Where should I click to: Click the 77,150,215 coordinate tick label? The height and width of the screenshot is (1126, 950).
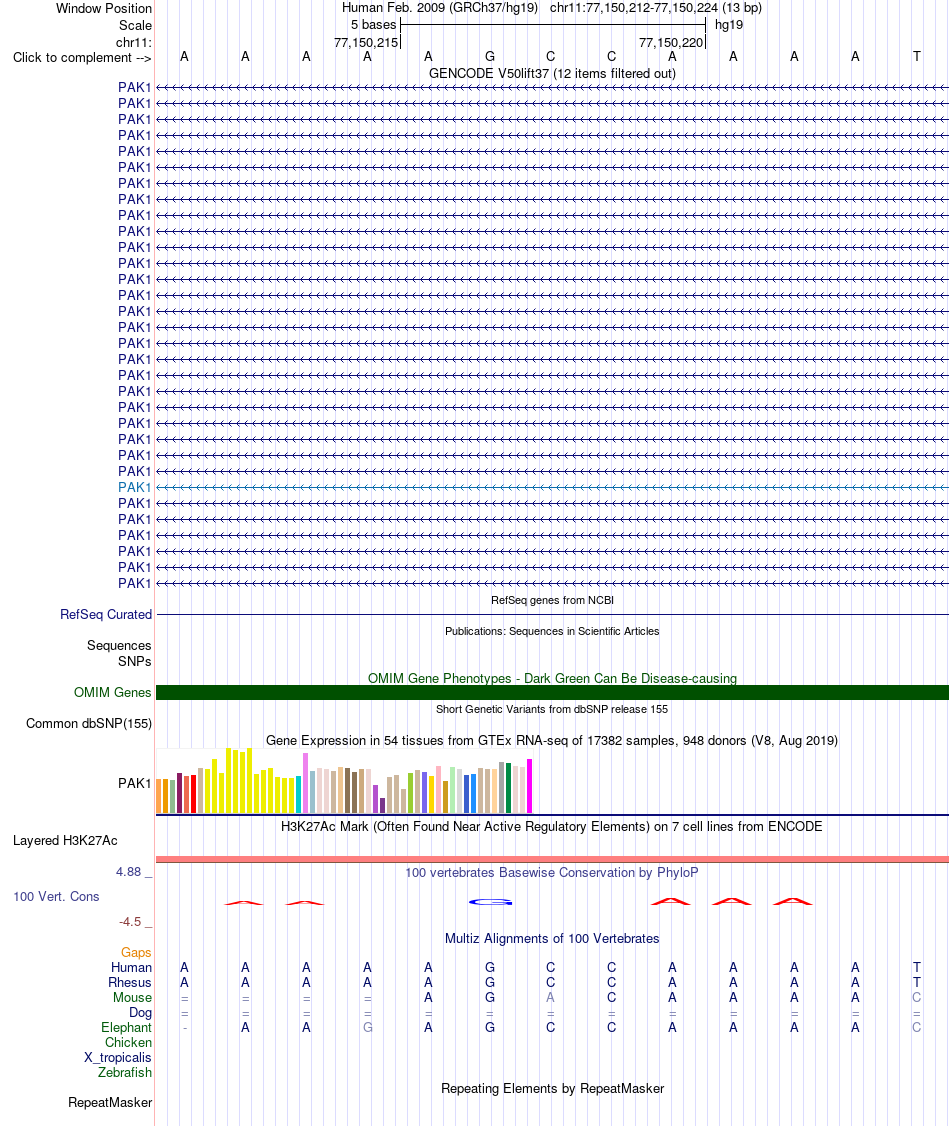click(x=365, y=42)
